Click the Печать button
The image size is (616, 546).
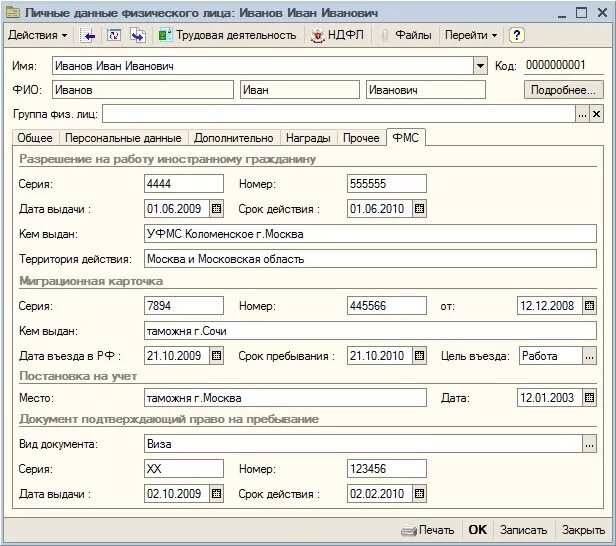point(428,530)
